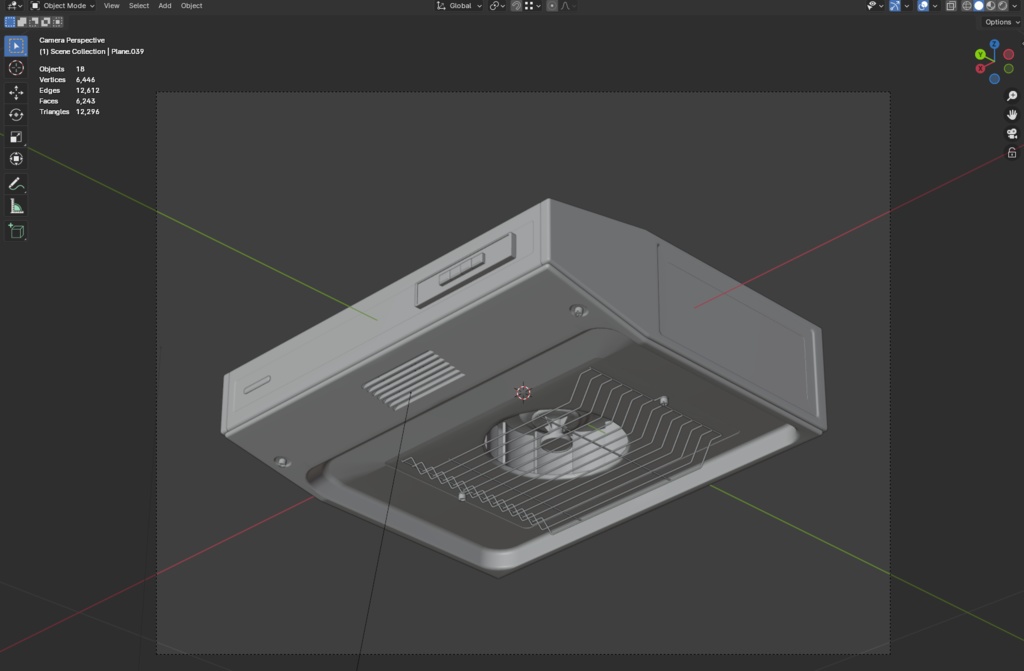Open the Object menu
Image resolution: width=1024 pixels, height=671 pixels.
[x=191, y=6]
